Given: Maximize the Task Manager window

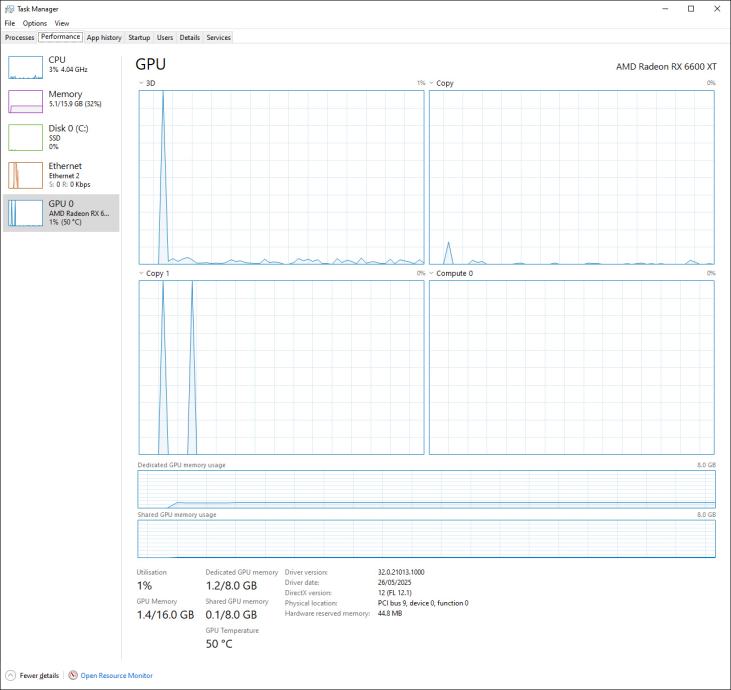Looking at the screenshot, I should (691, 9).
